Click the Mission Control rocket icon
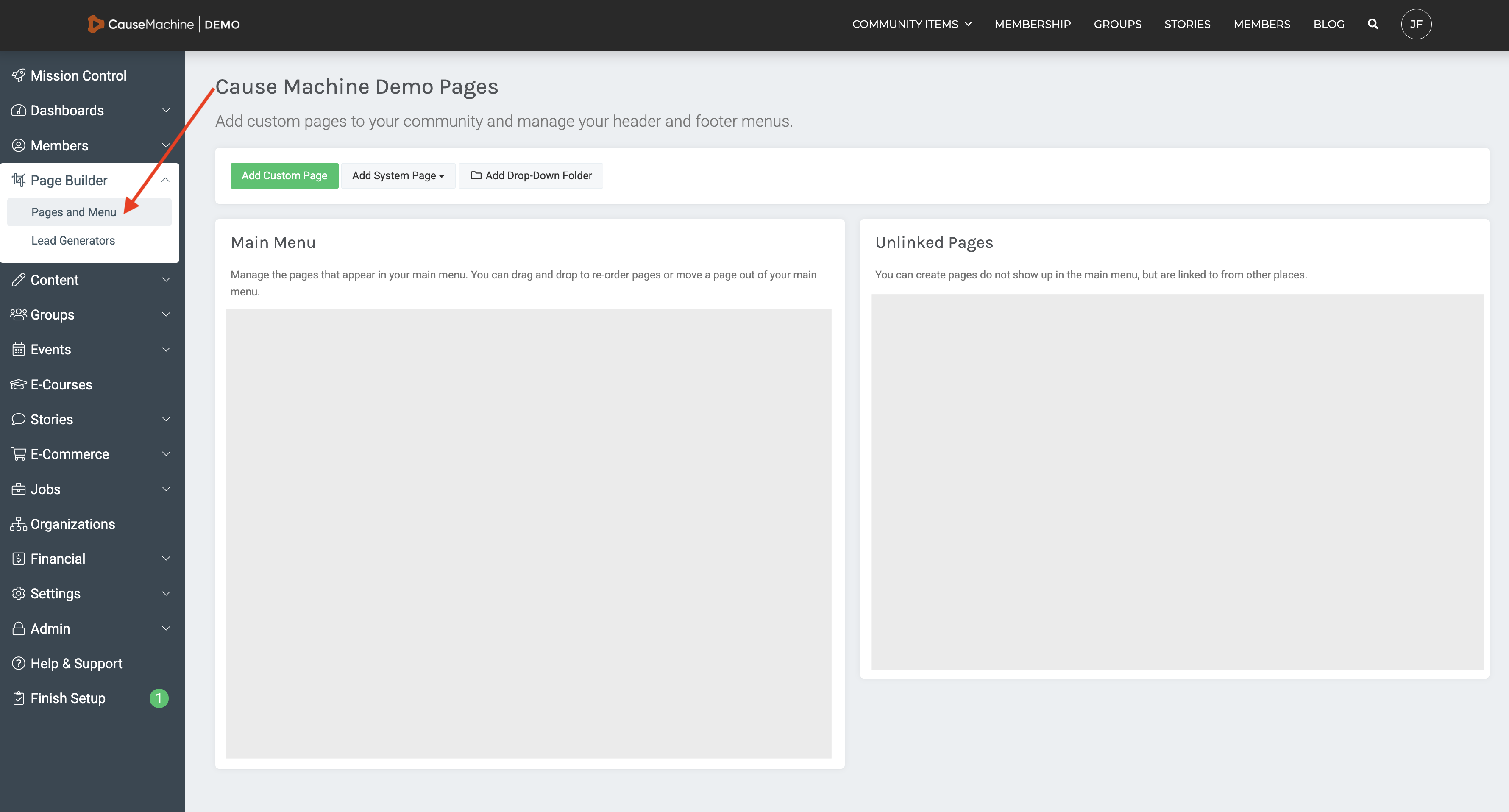 [18, 75]
